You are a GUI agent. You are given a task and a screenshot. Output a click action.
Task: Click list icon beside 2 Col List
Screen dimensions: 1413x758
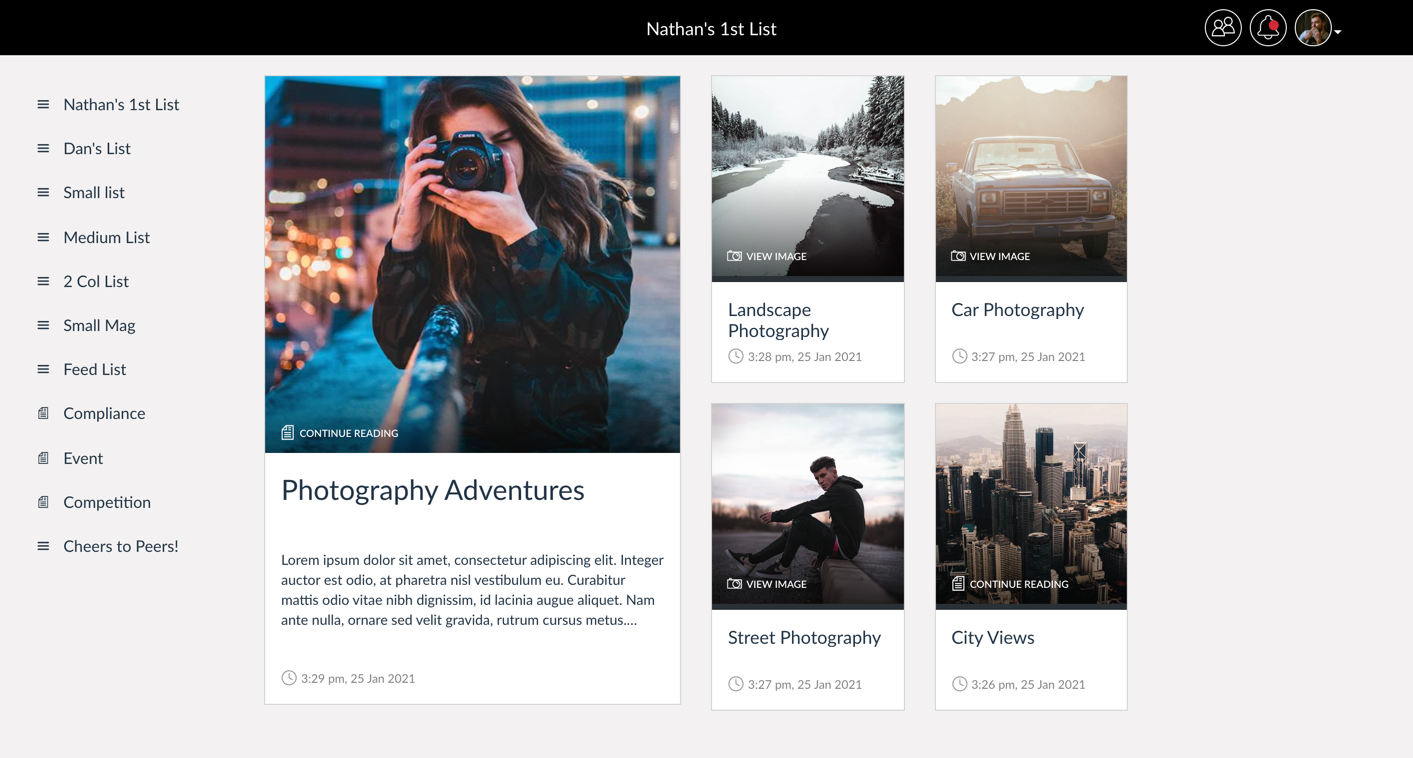point(43,281)
